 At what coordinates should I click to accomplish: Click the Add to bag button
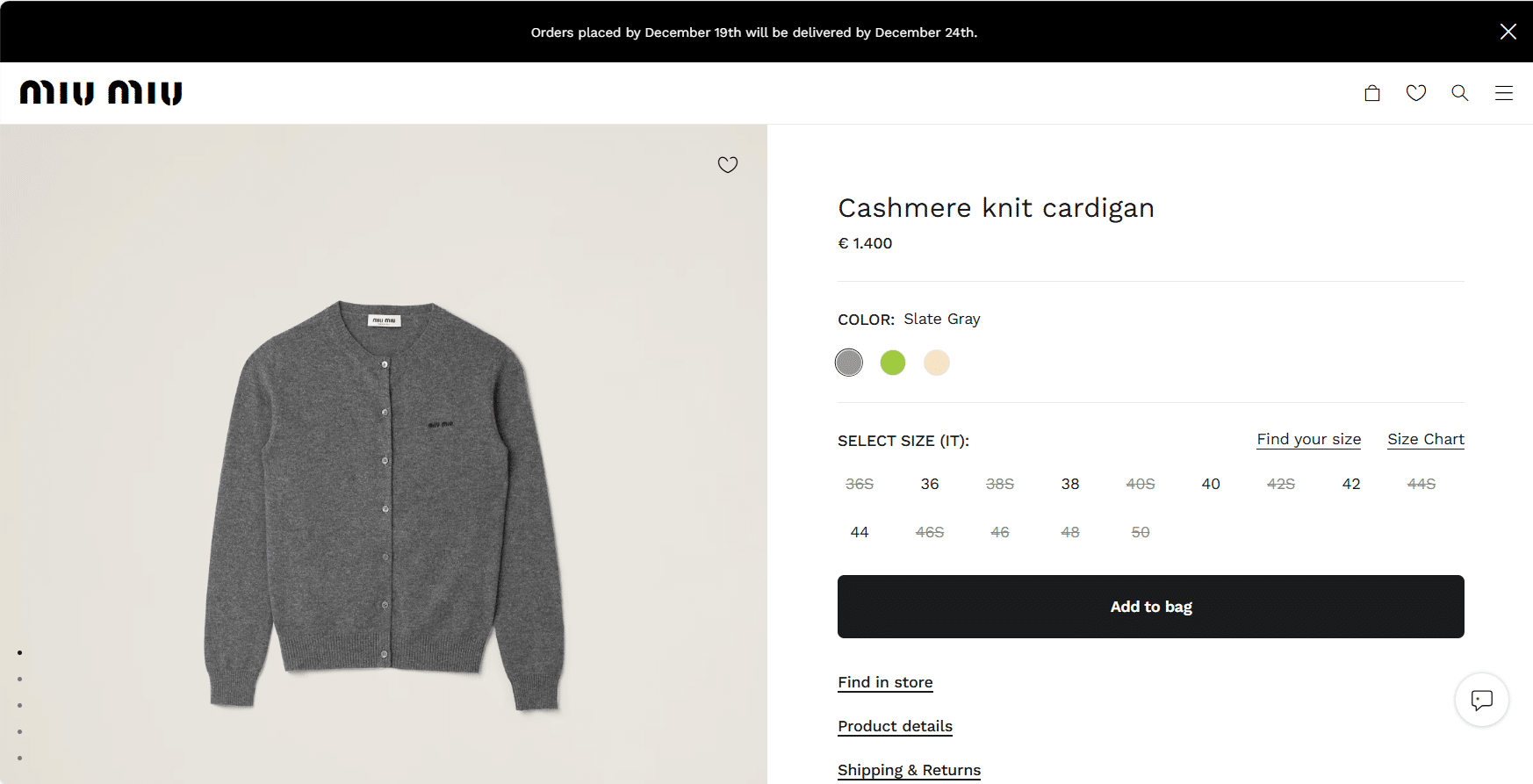[x=1150, y=607]
